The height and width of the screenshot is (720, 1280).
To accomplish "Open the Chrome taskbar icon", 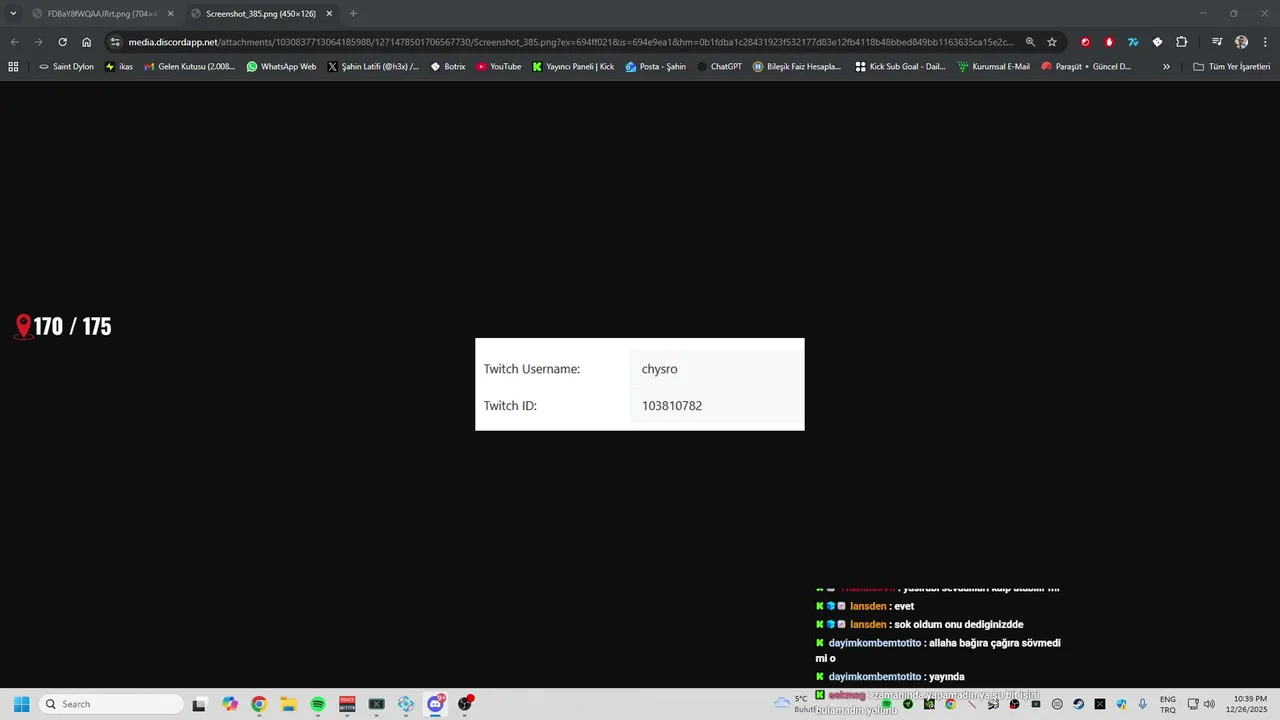I will tap(259, 704).
